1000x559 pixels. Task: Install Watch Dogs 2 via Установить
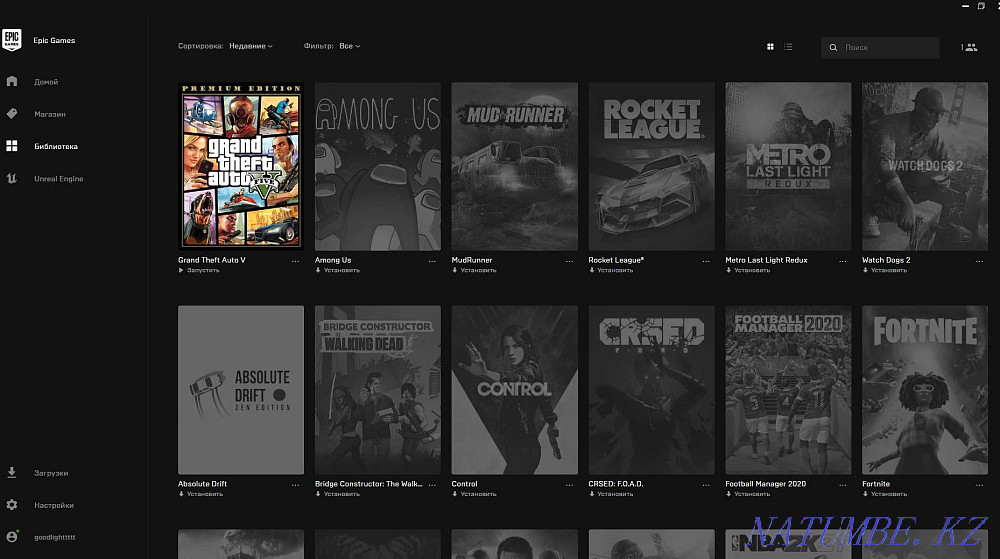tap(885, 270)
